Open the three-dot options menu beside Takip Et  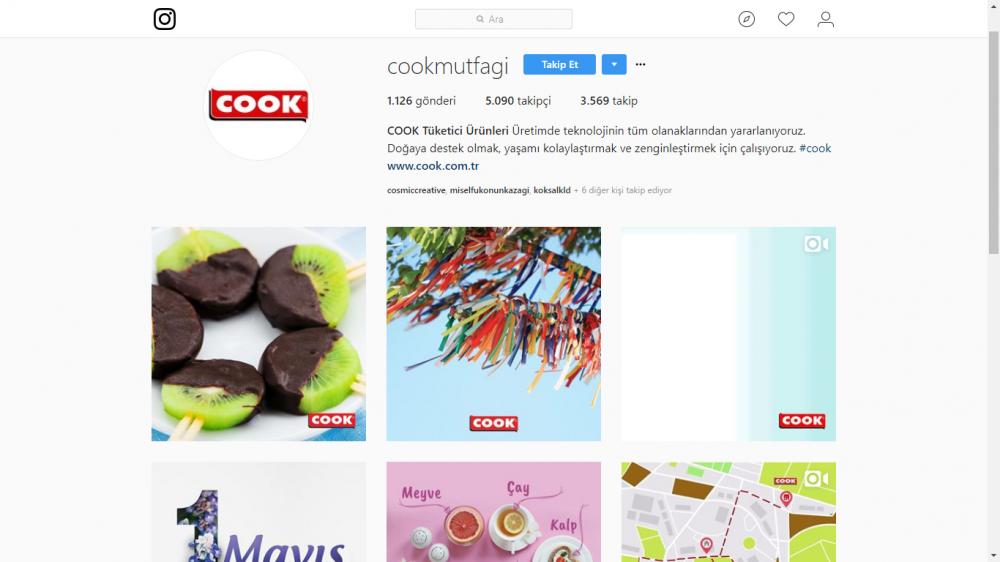point(640,64)
